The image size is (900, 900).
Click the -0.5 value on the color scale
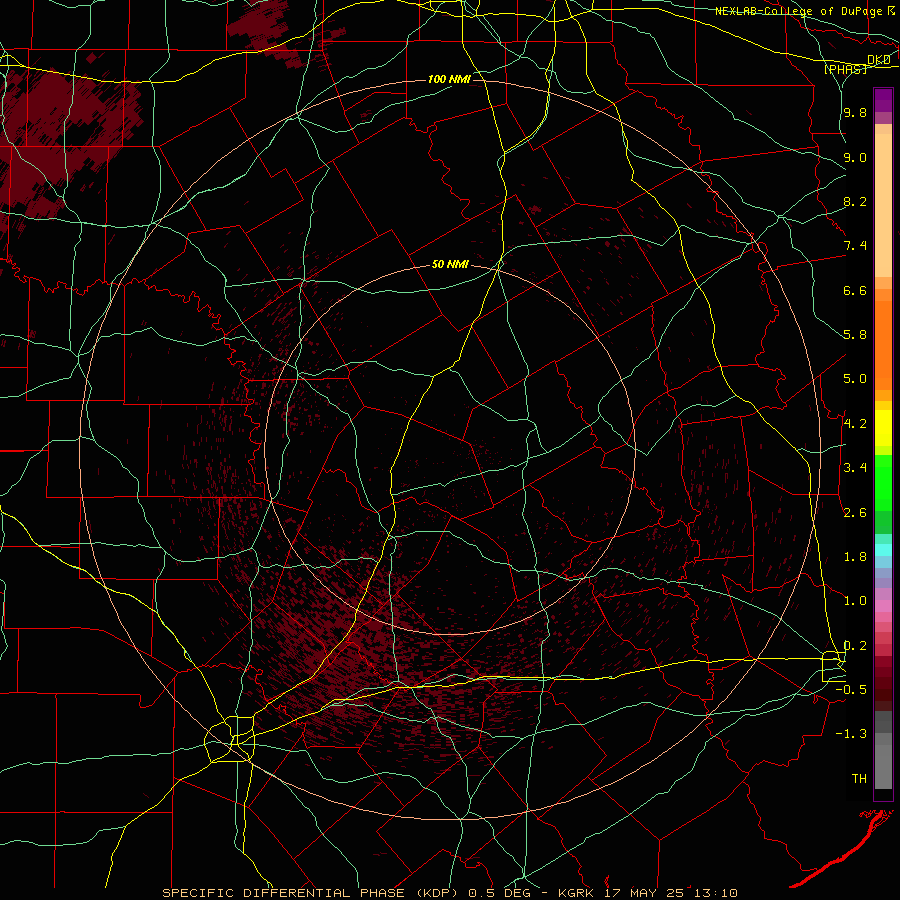pos(851,690)
